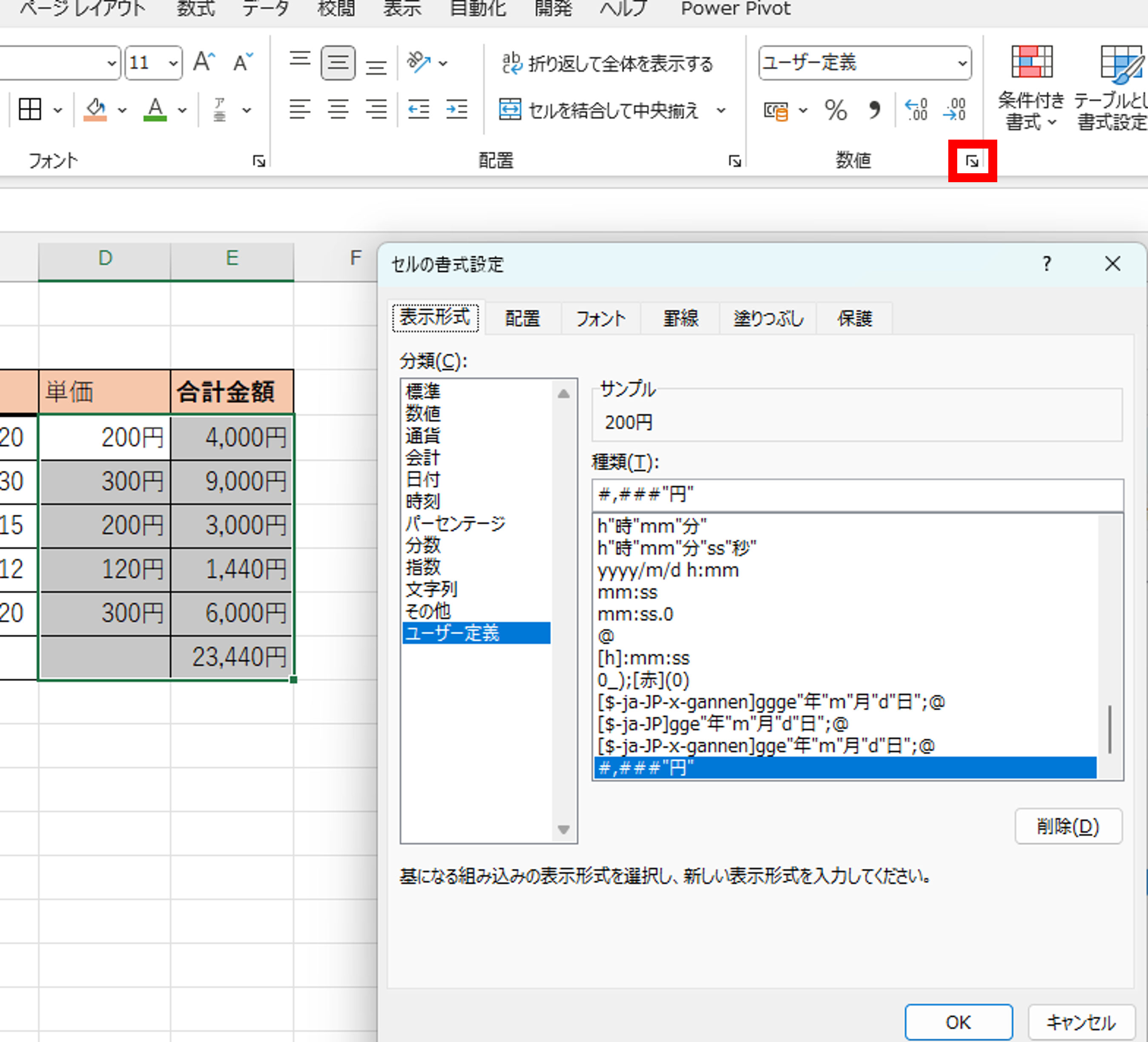
Task: Select format yyyy/m/d h:mm
Action: click(845, 570)
